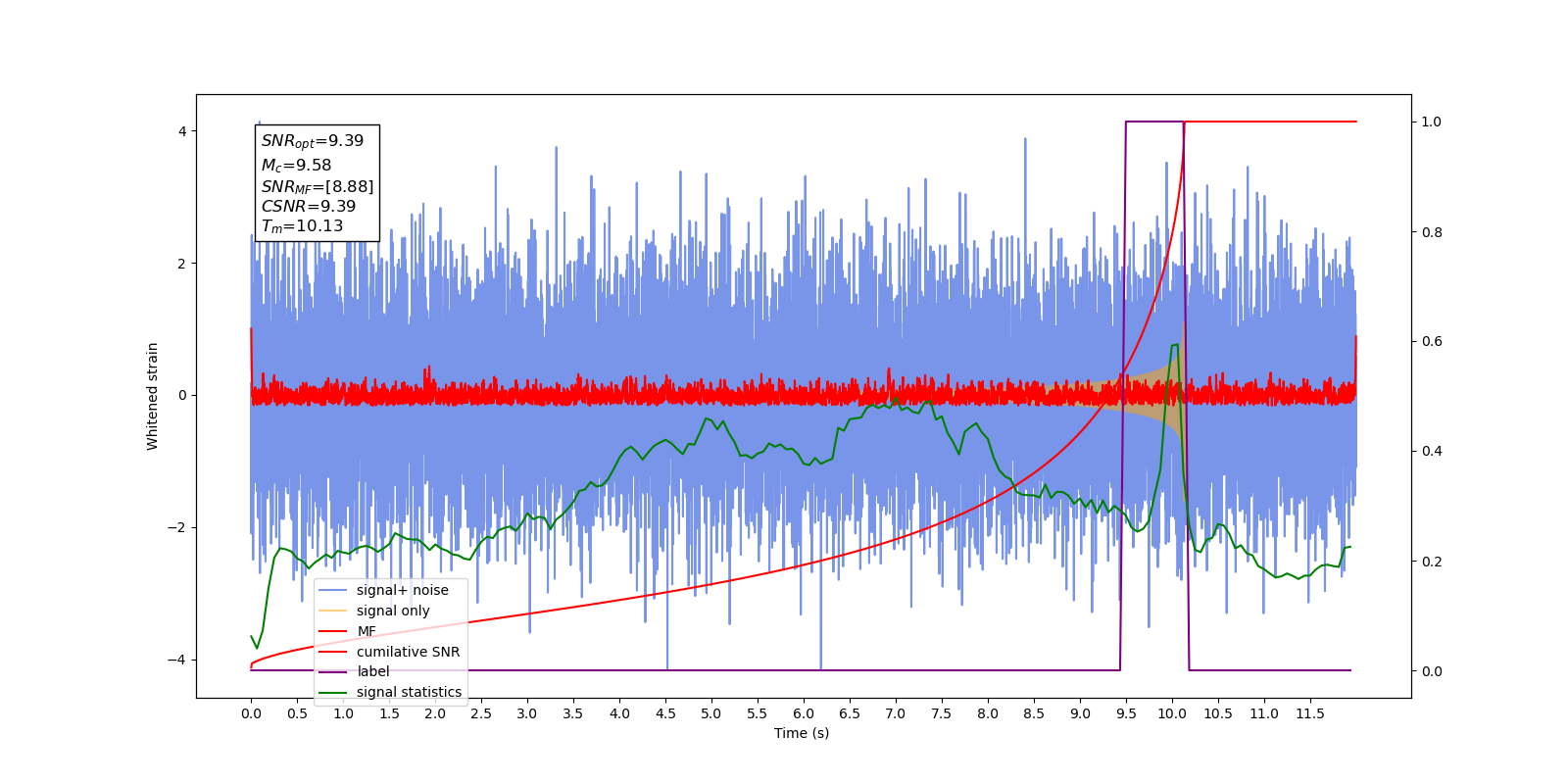Click x-axis tick label 6.0
This screenshot has height=784, width=1568.
tap(804, 713)
